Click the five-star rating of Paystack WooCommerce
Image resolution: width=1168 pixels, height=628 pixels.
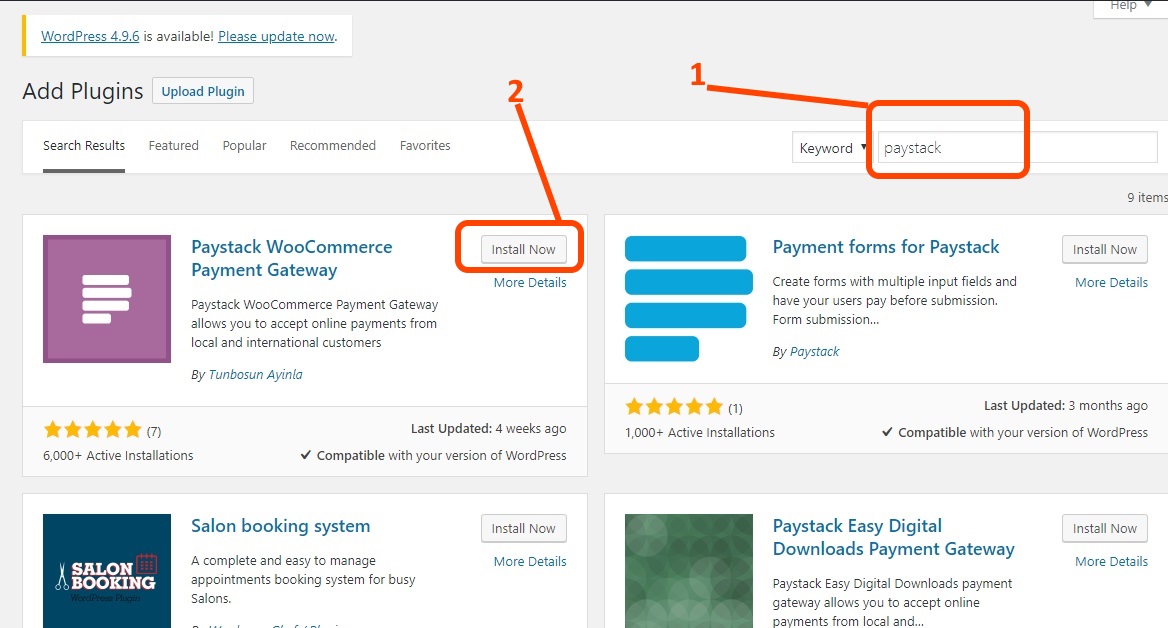coord(91,428)
